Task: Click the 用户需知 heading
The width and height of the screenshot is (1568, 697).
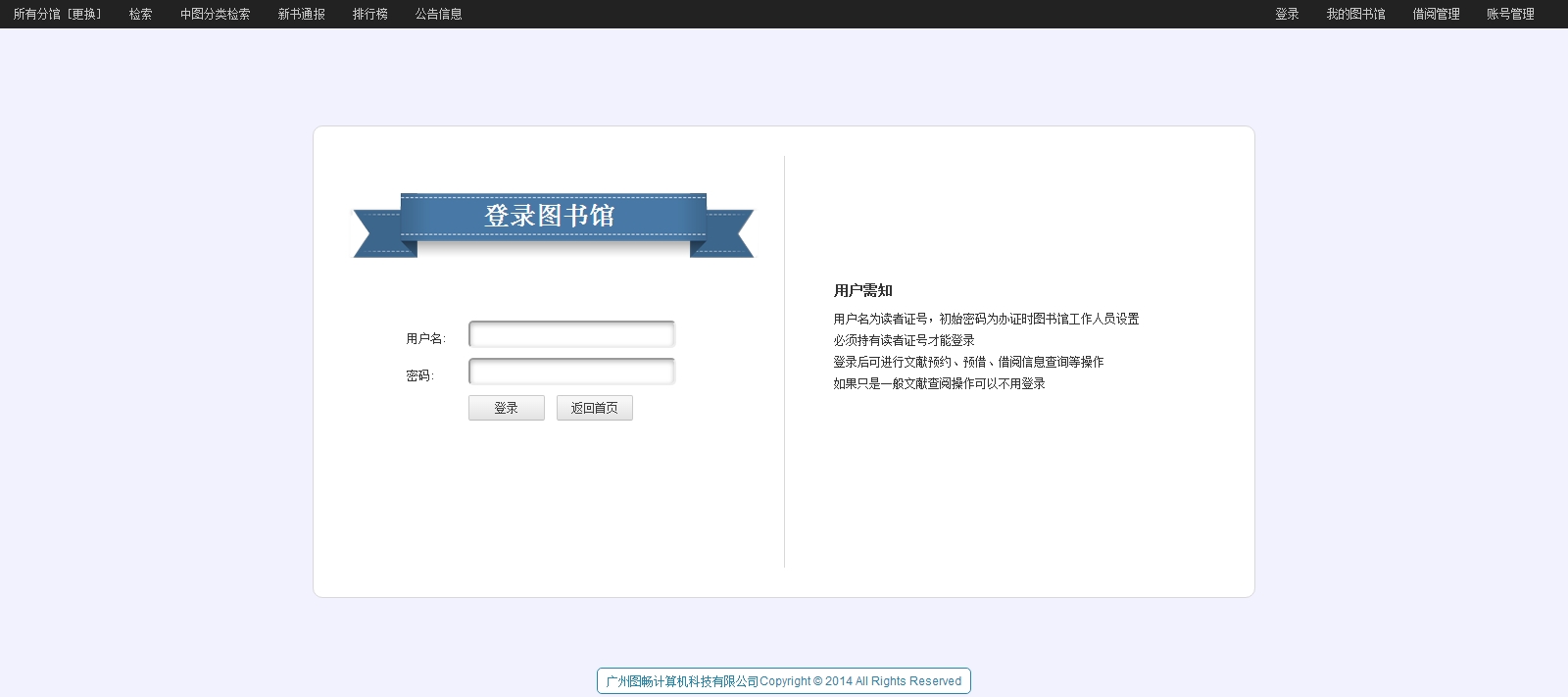Action: tap(862, 290)
